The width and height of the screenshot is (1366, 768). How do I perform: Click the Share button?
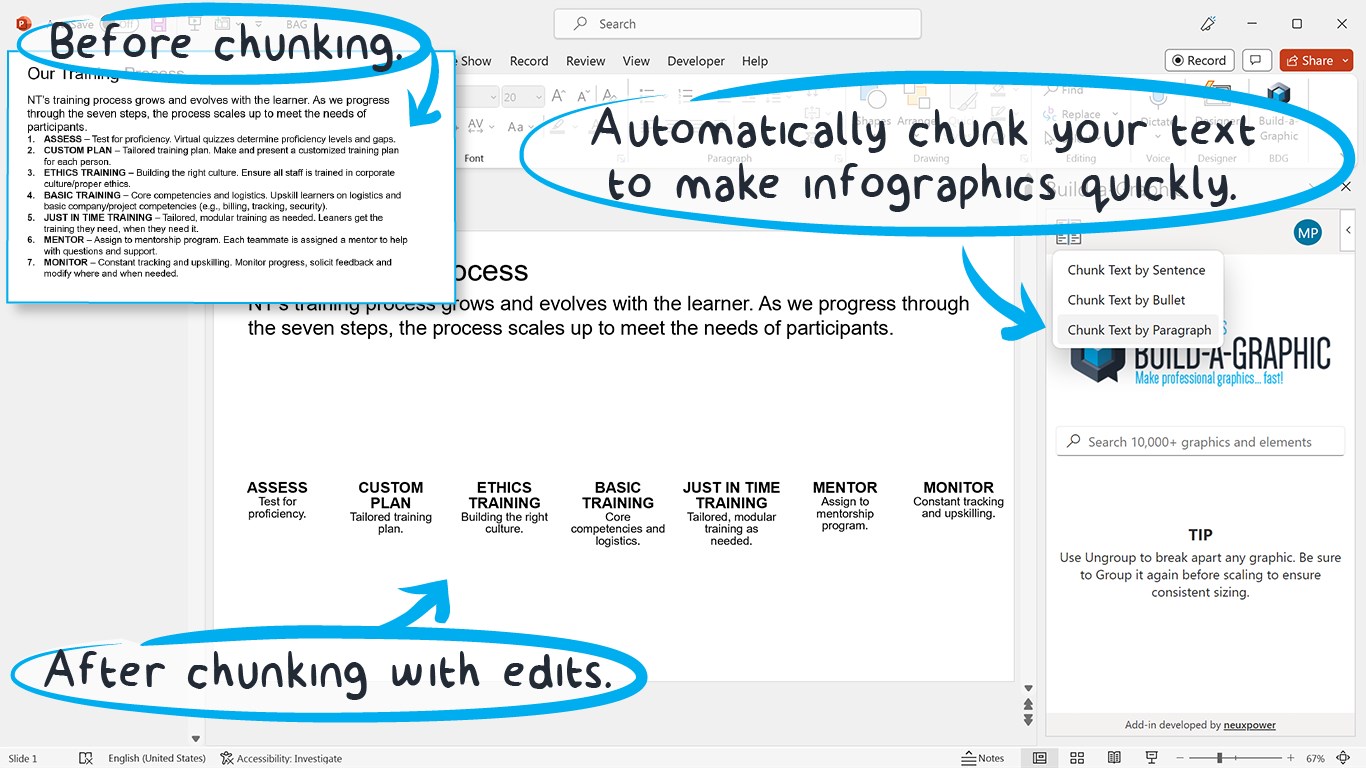[x=1308, y=60]
